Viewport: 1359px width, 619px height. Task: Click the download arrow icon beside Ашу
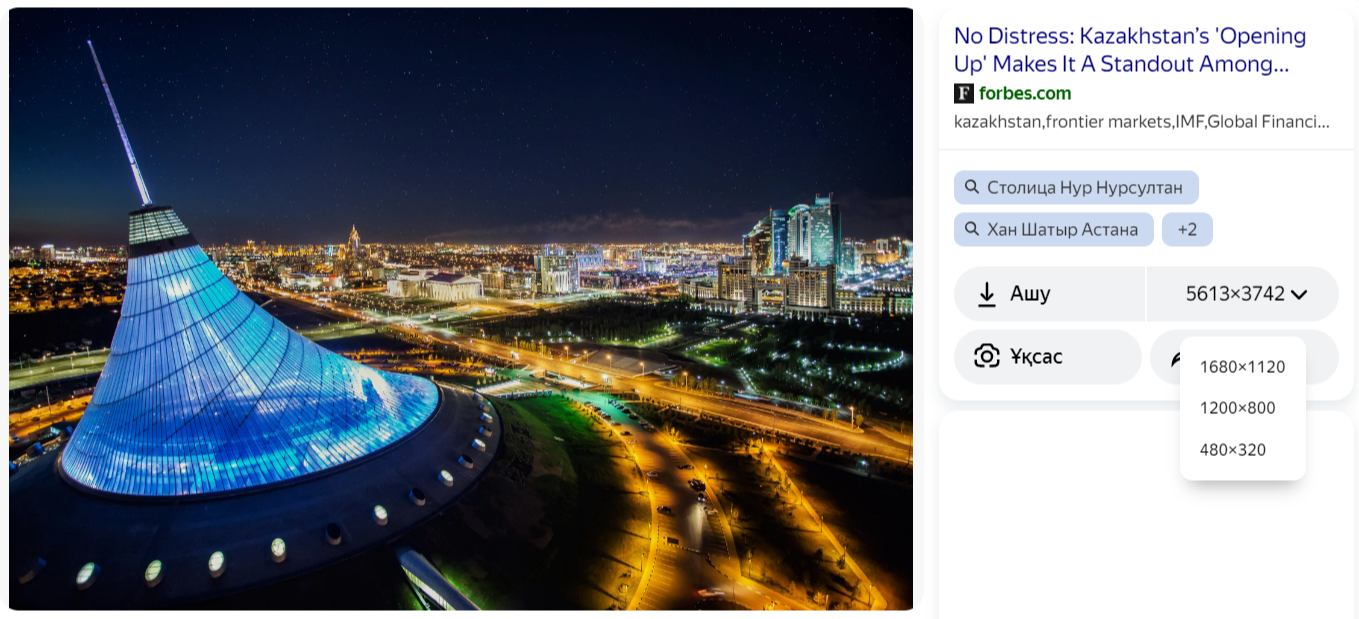click(987, 294)
